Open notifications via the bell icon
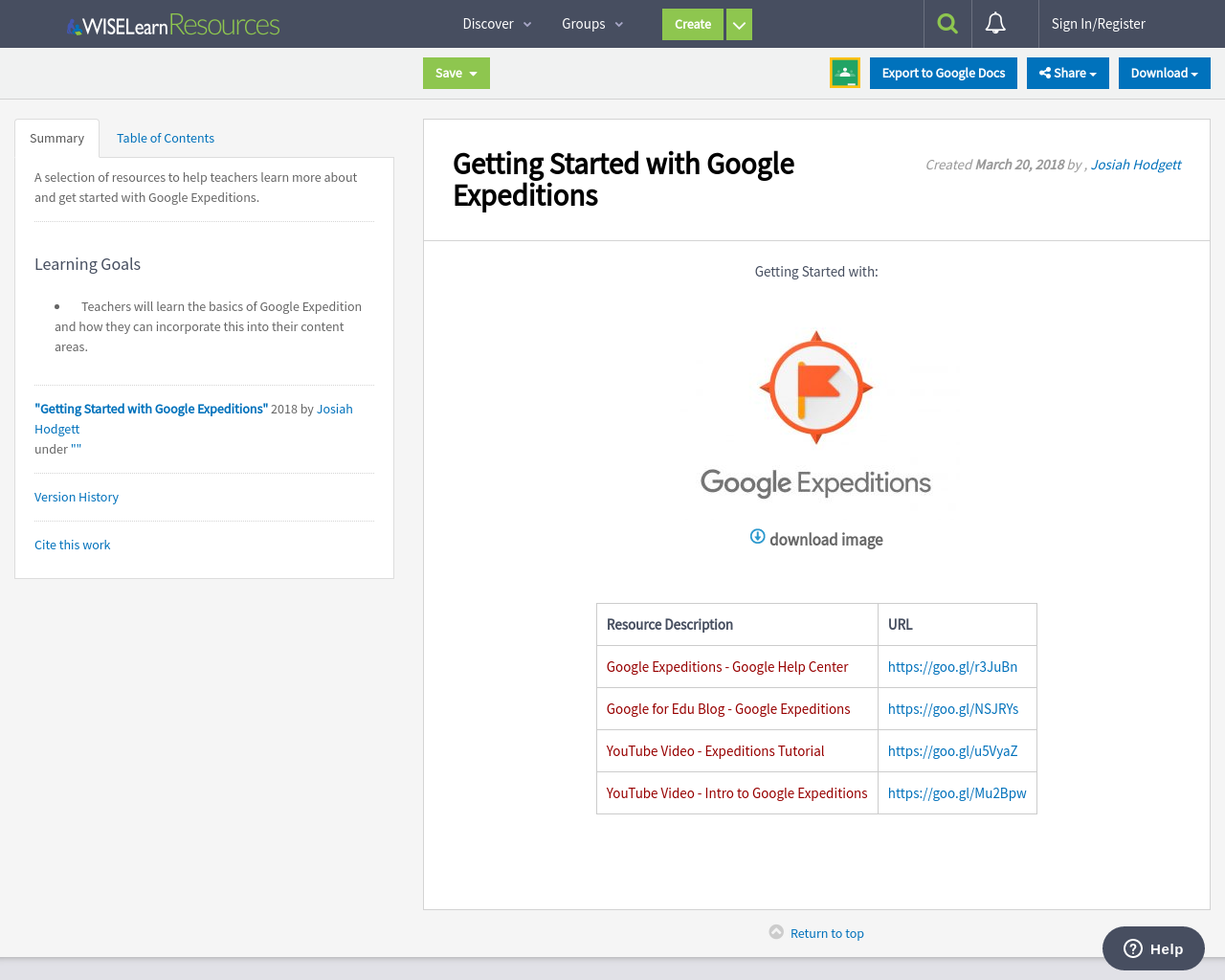The image size is (1225, 980). [995, 23]
